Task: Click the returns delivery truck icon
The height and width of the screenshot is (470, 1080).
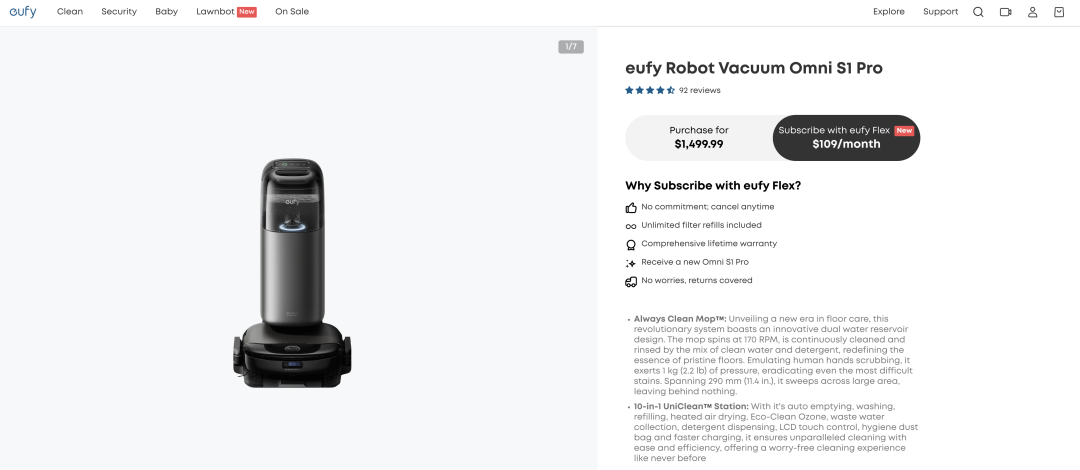Action: [631, 282]
